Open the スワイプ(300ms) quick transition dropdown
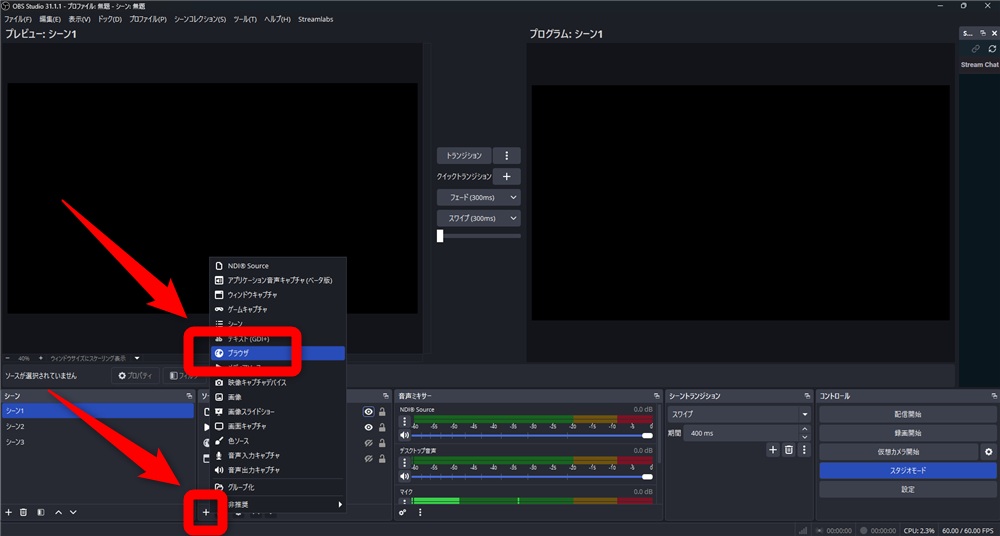Image resolution: width=1000 pixels, height=536 pixels. 478,218
